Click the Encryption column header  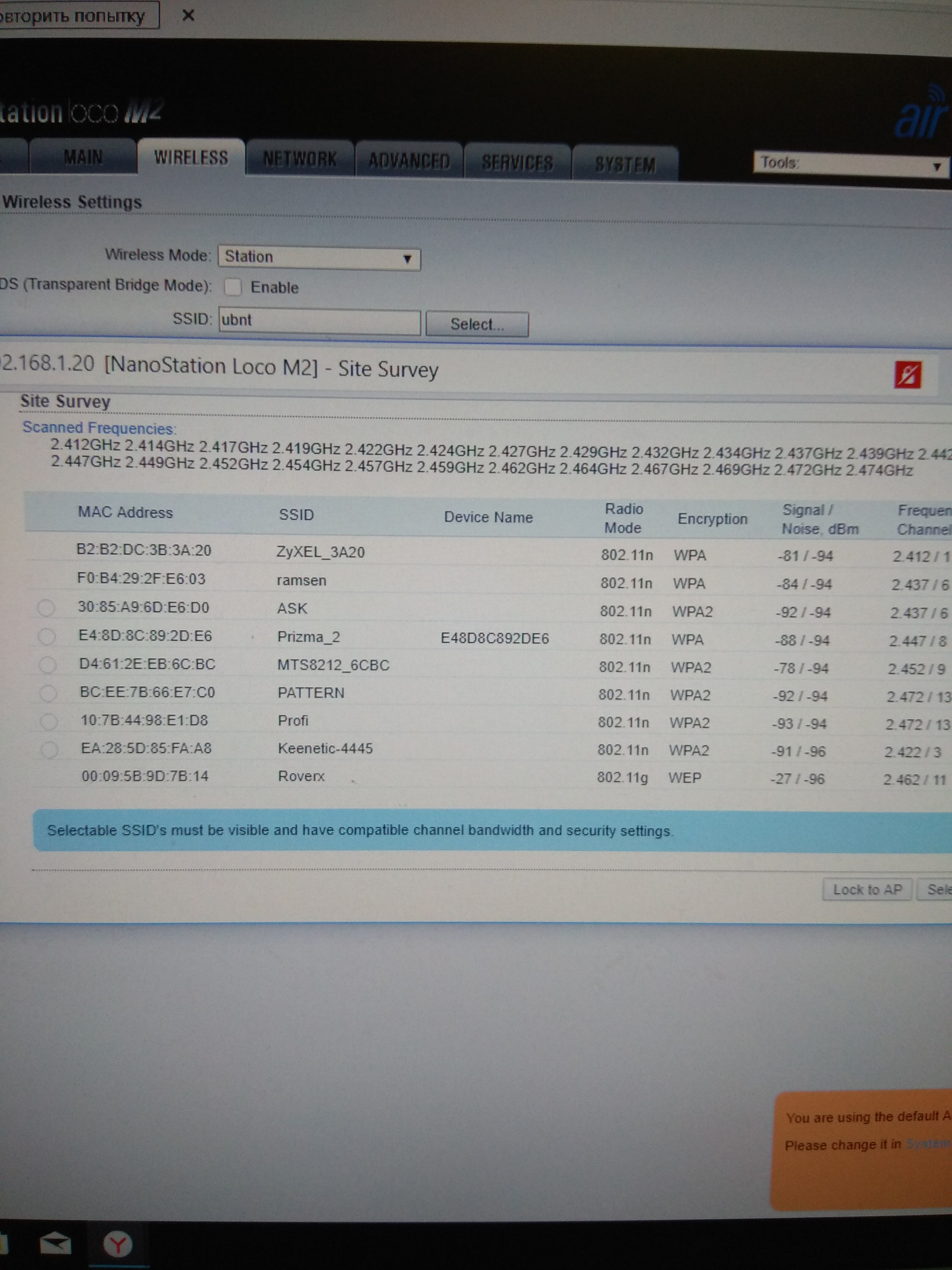tap(712, 519)
